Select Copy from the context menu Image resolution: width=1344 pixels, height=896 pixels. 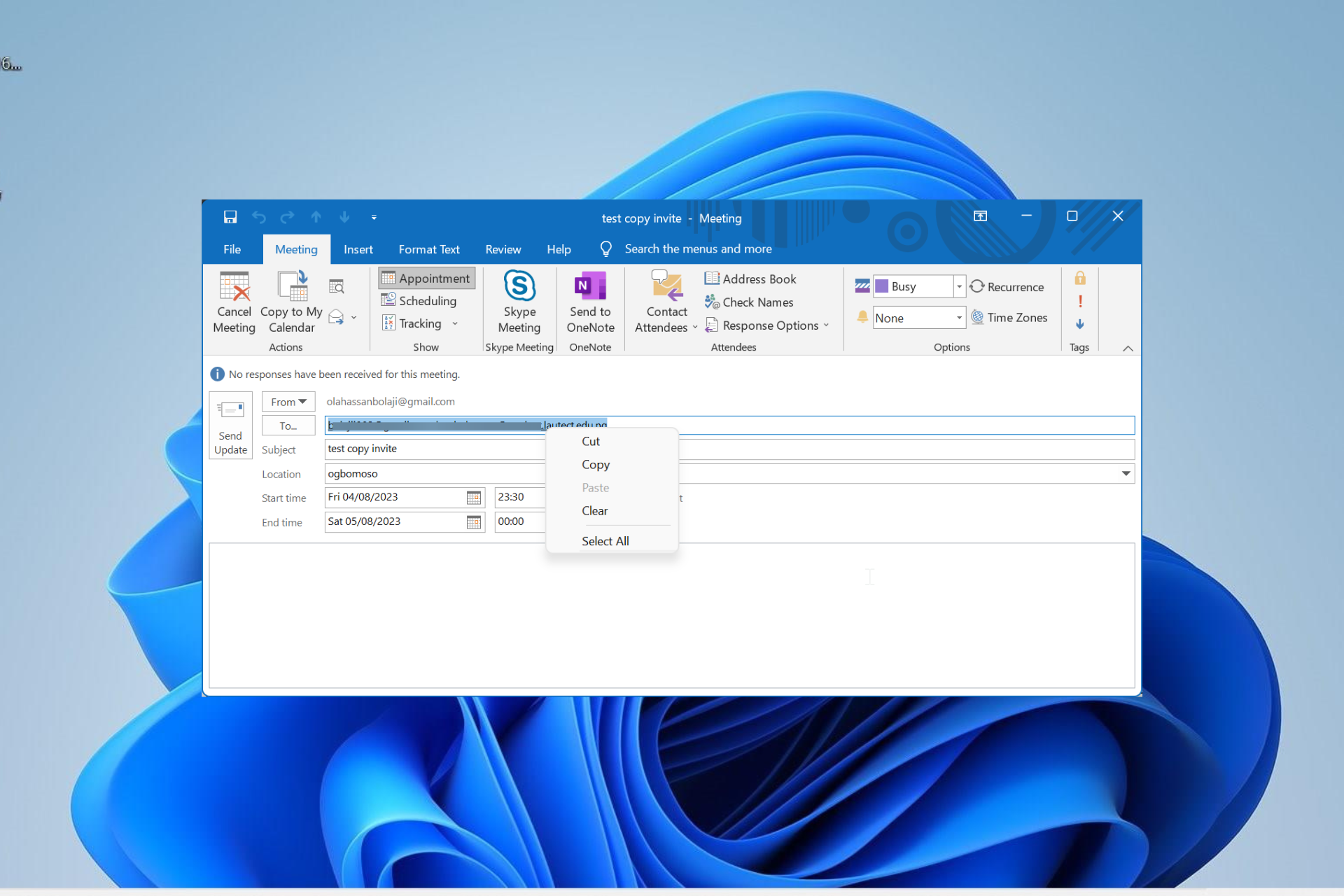[x=596, y=464]
